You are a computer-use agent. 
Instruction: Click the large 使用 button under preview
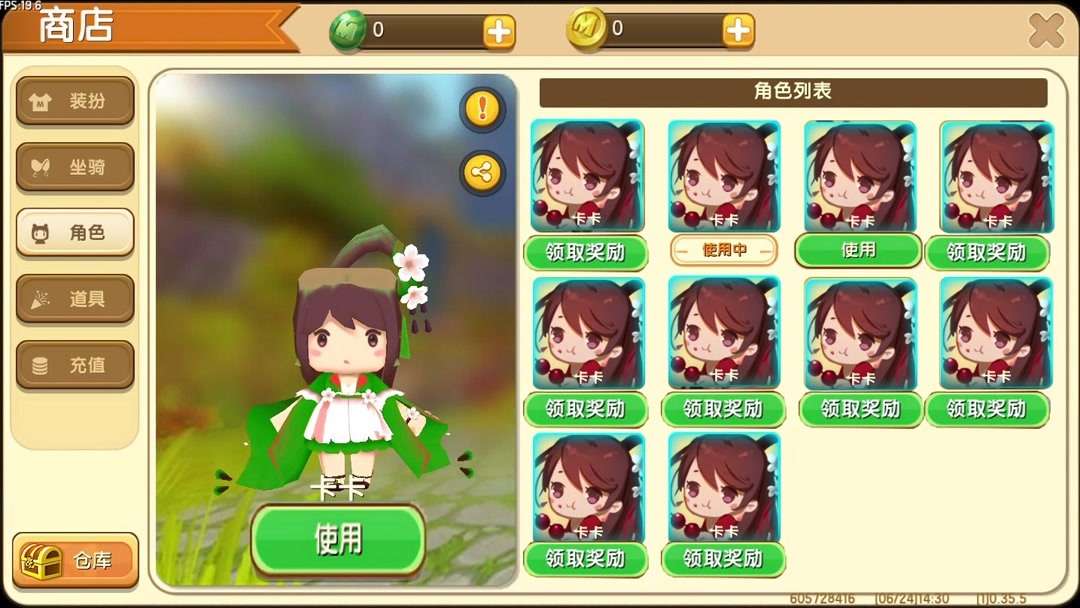click(338, 539)
